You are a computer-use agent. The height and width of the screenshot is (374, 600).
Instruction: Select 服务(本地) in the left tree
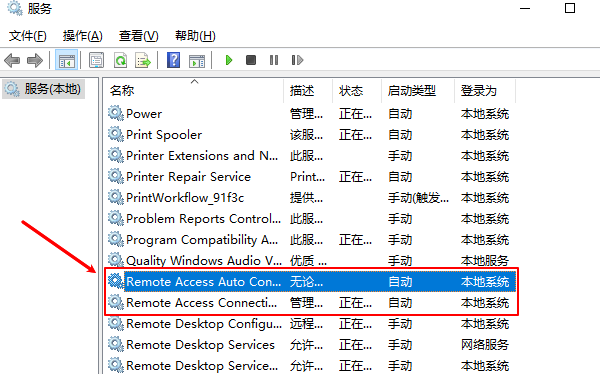point(44,89)
